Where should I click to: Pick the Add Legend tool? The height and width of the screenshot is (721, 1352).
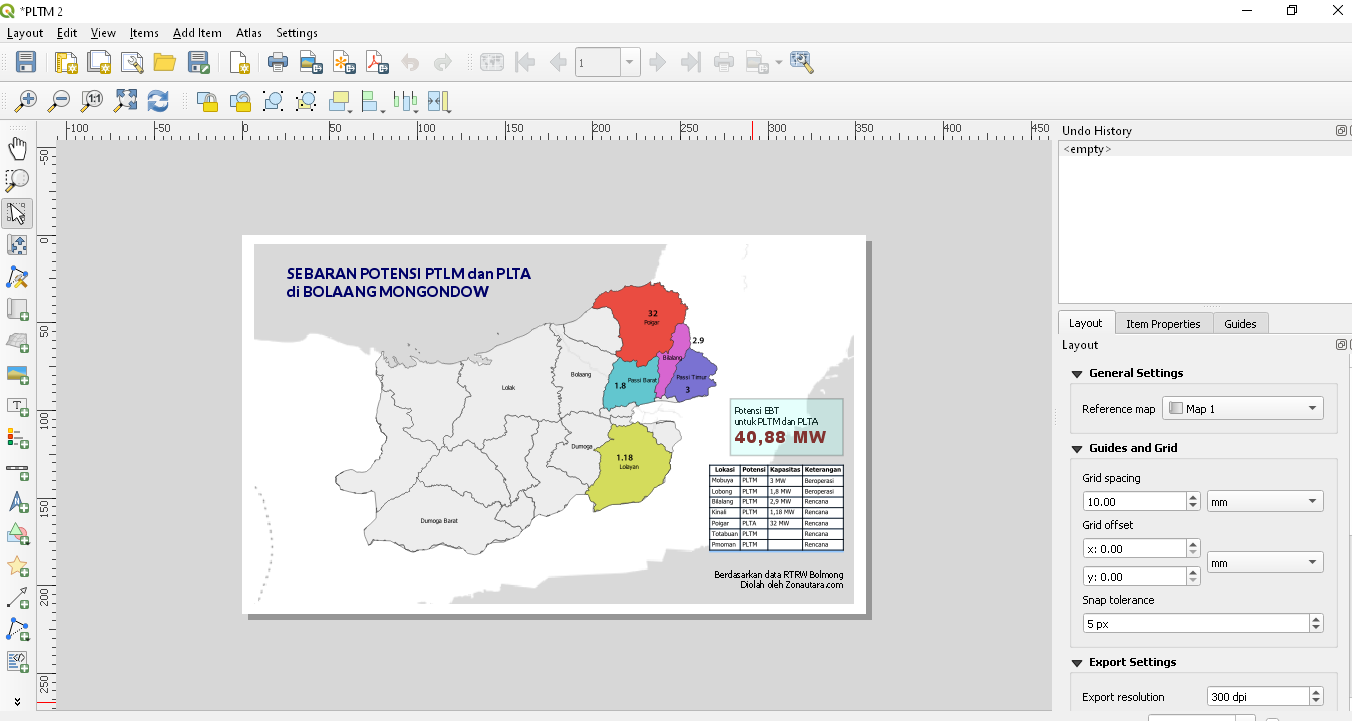coord(17,438)
